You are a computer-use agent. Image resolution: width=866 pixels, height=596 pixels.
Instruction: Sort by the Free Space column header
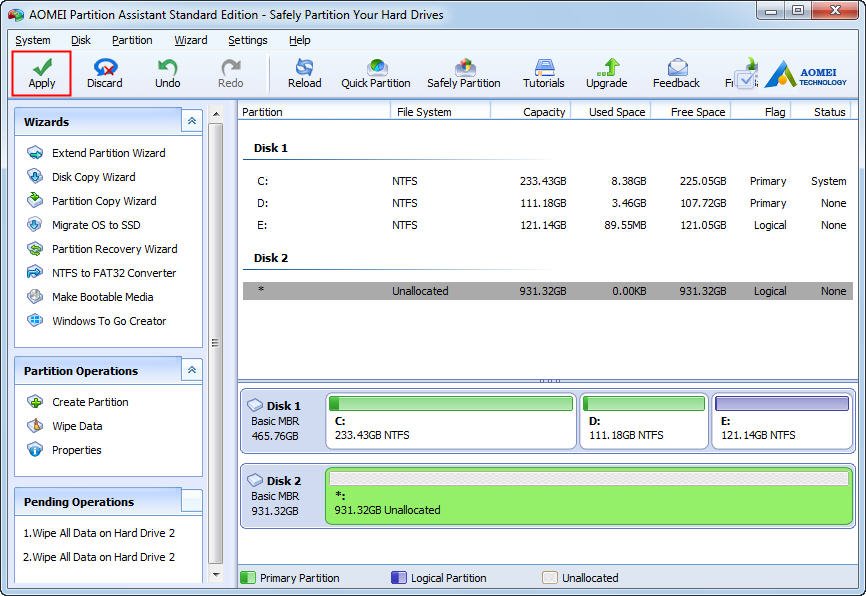[x=691, y=112]
